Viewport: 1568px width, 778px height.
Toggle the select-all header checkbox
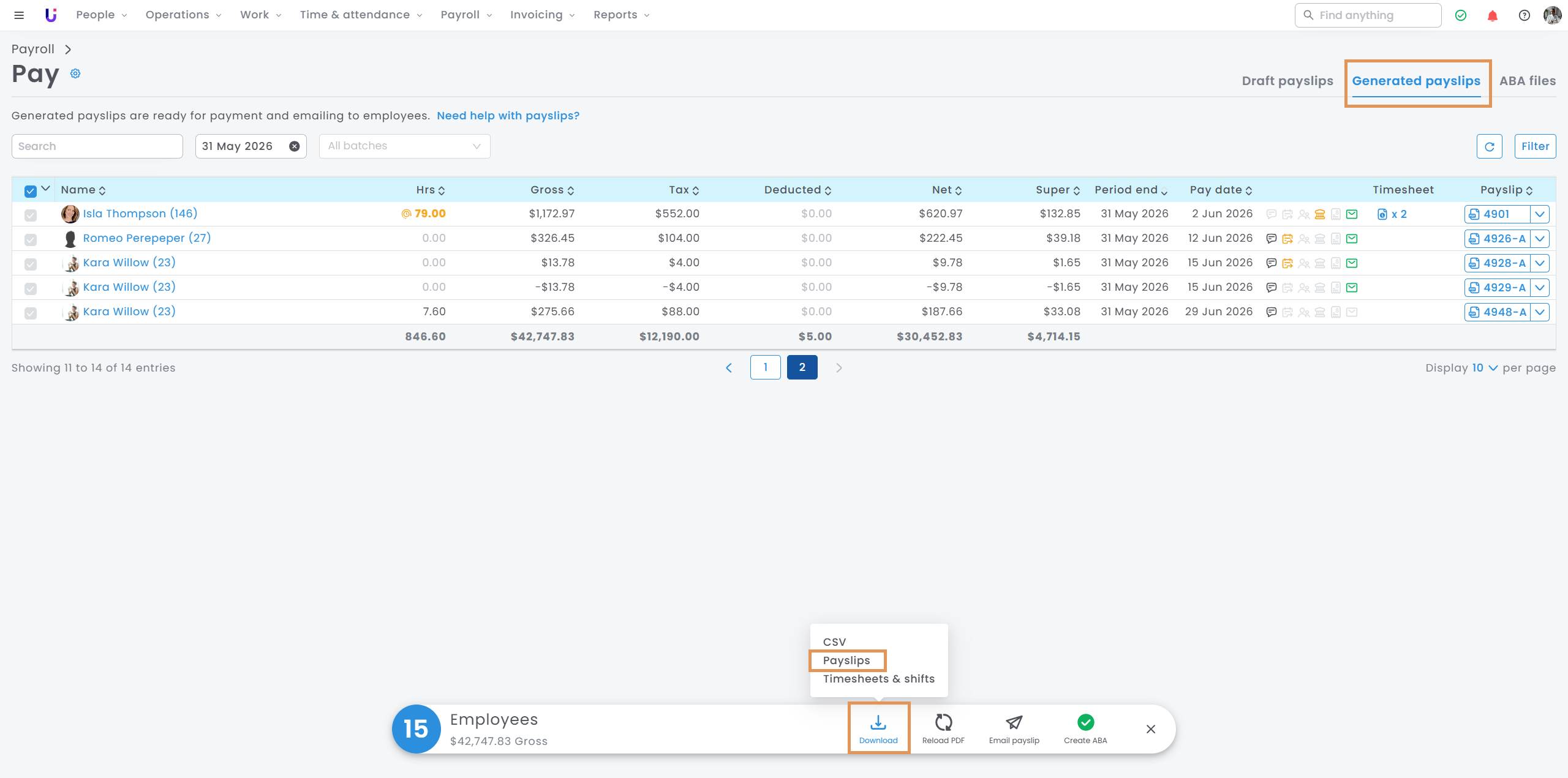[31, 191]
